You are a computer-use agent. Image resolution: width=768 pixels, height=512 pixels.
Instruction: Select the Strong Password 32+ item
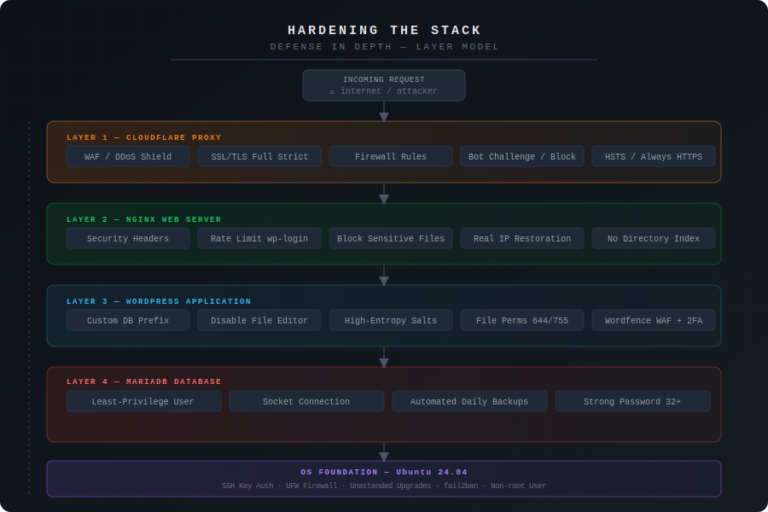632,402
